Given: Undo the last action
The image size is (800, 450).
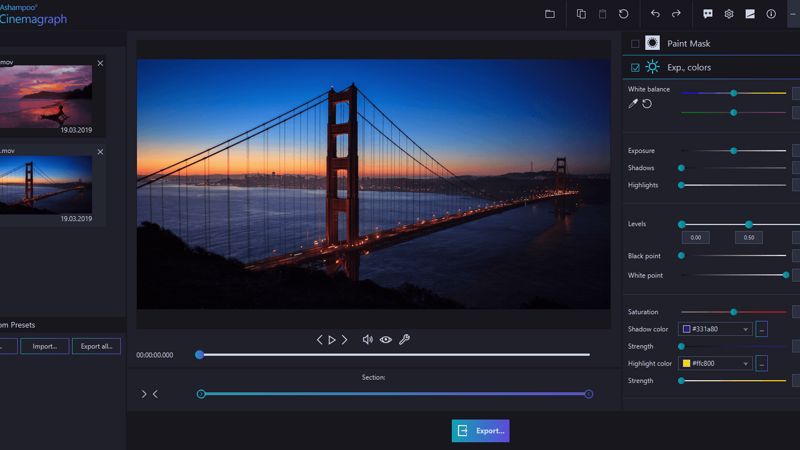Looking at the screenshot, I should 655,14.
